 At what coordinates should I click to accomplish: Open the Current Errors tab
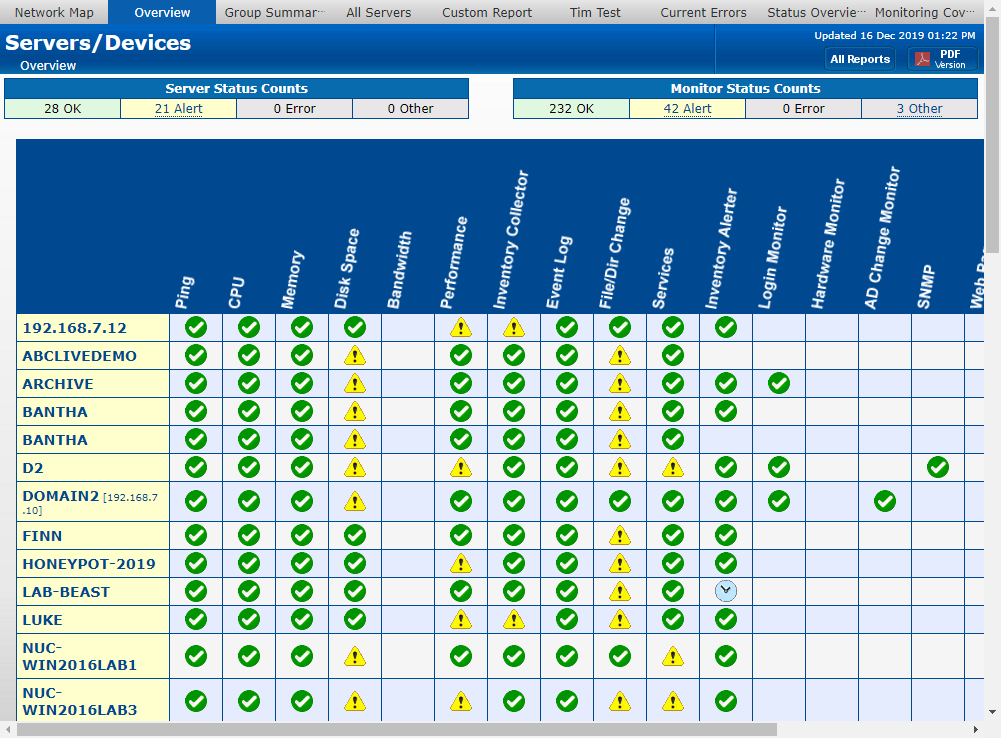click(x=704, y=12)
